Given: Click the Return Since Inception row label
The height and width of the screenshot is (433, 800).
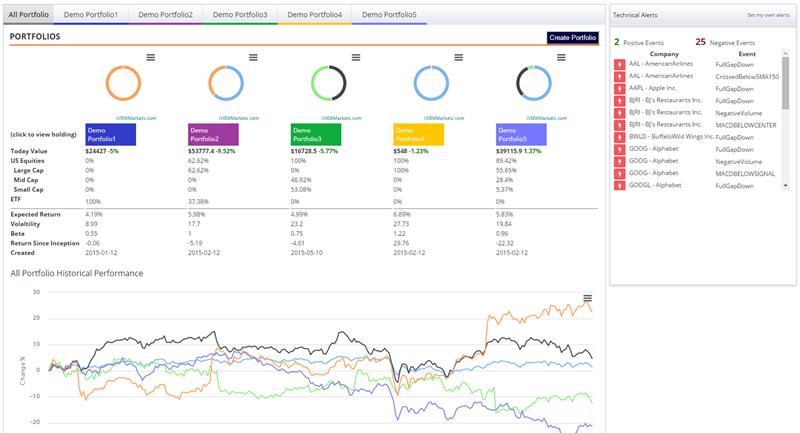Looking at the screenshot, I should click(45, 243).
